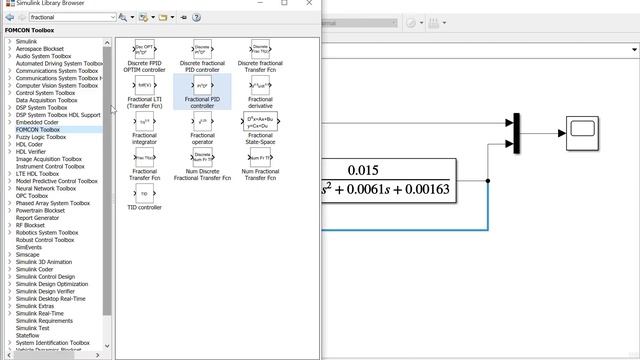The width and height of the screenshot is (640, 360).
Task: Expand the Fuzzy Logic Toolbox node
Action: pyautogui.click(x=10, y=137)
